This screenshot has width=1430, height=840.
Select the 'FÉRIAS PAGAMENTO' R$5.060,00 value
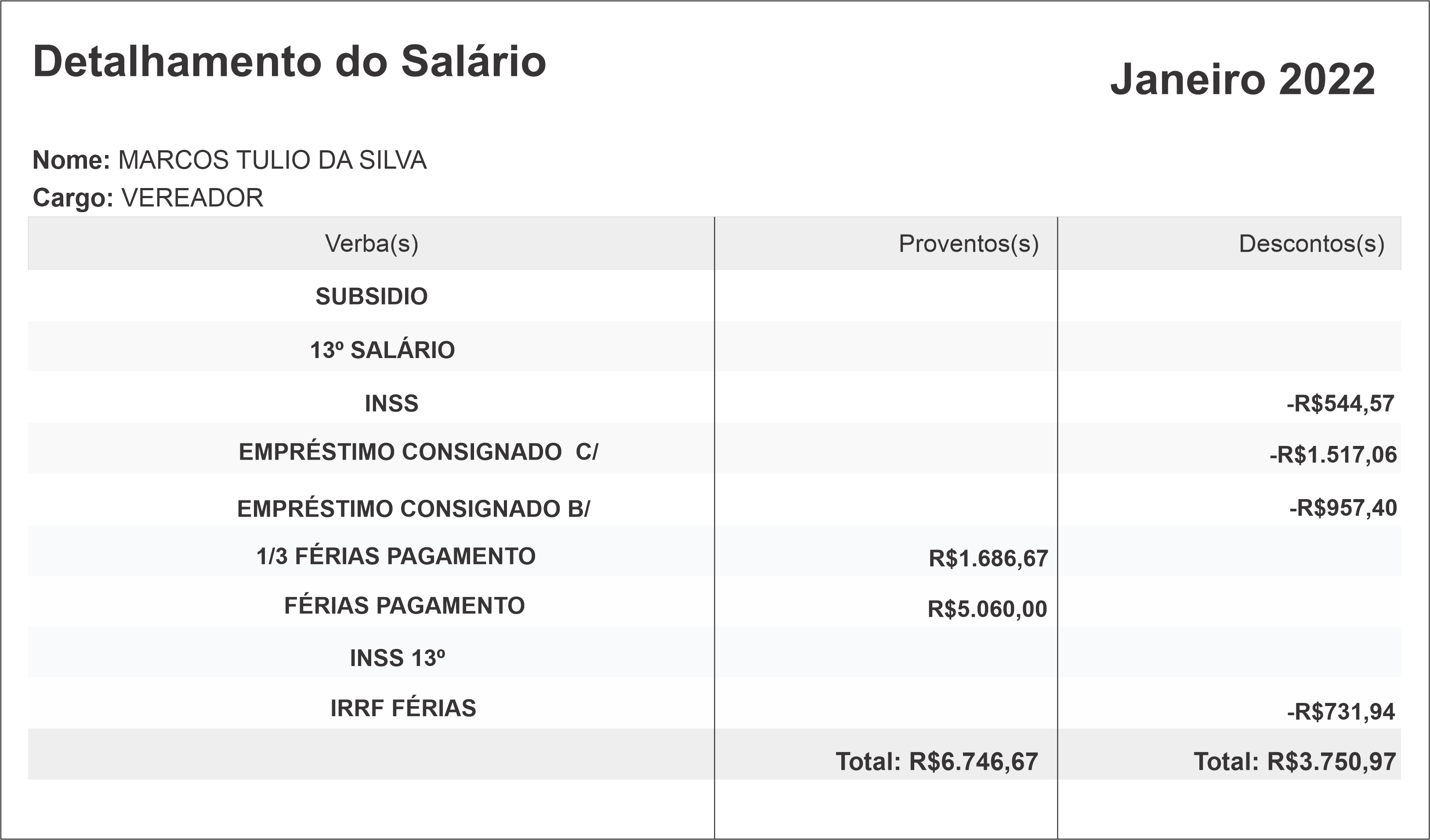pos(987,609)
